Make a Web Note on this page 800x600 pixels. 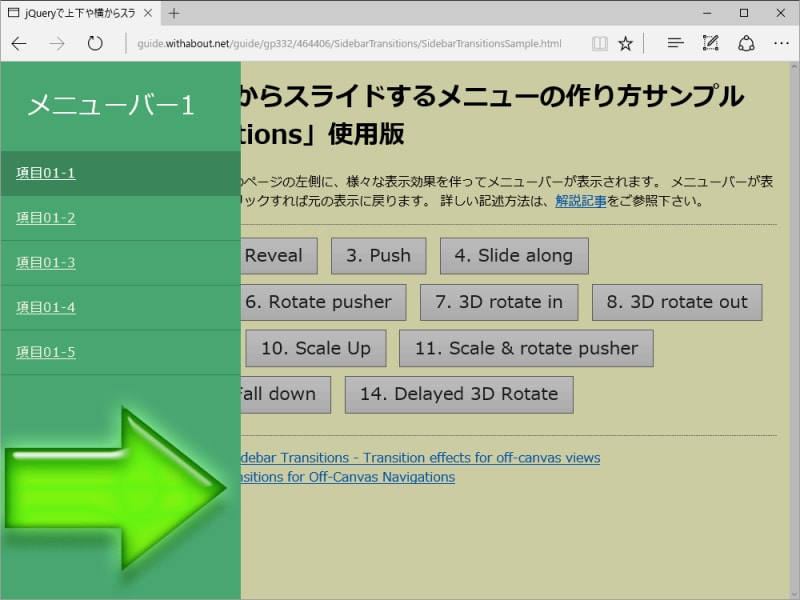[711, 43]
